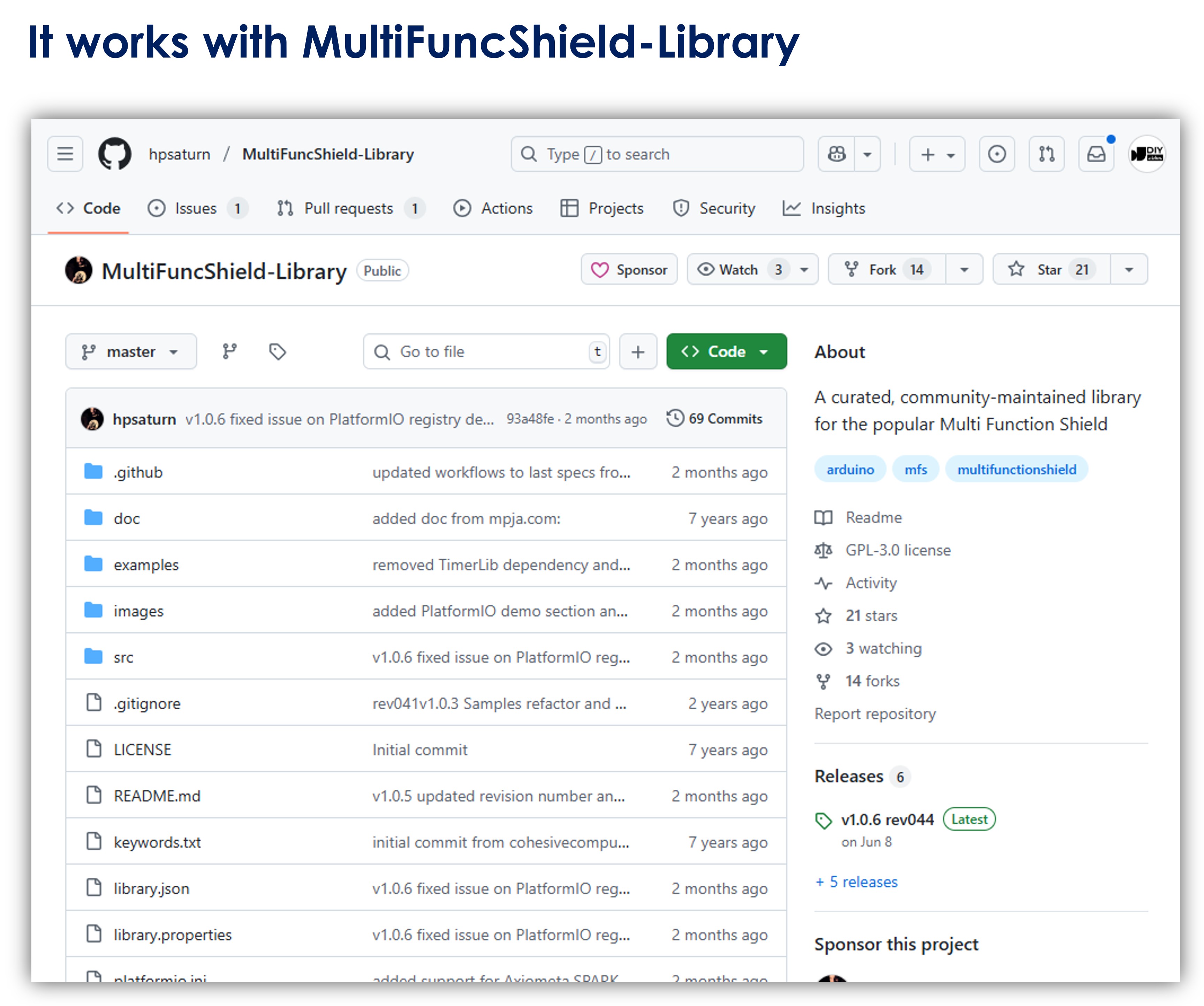Open the green Code dropdown
This screenshot has height=1006, width=1204.
pyautogui.click(x=726, y=351)
